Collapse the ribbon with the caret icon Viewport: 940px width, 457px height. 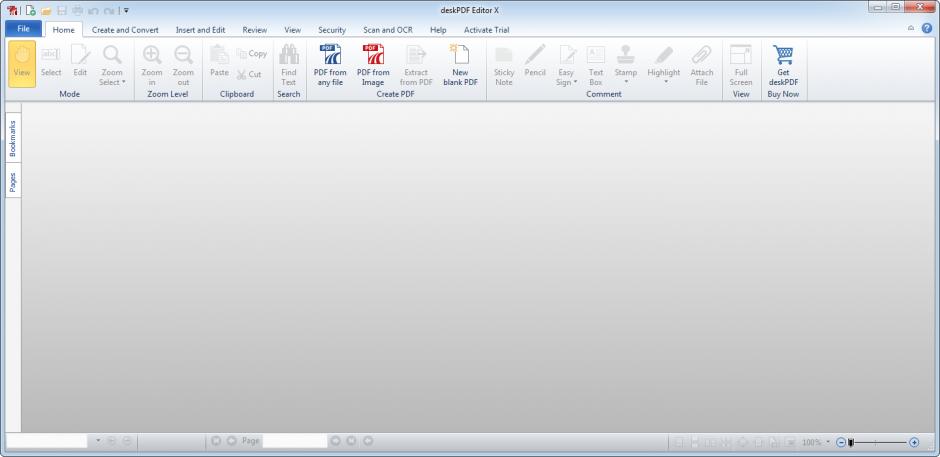point(911,28)
